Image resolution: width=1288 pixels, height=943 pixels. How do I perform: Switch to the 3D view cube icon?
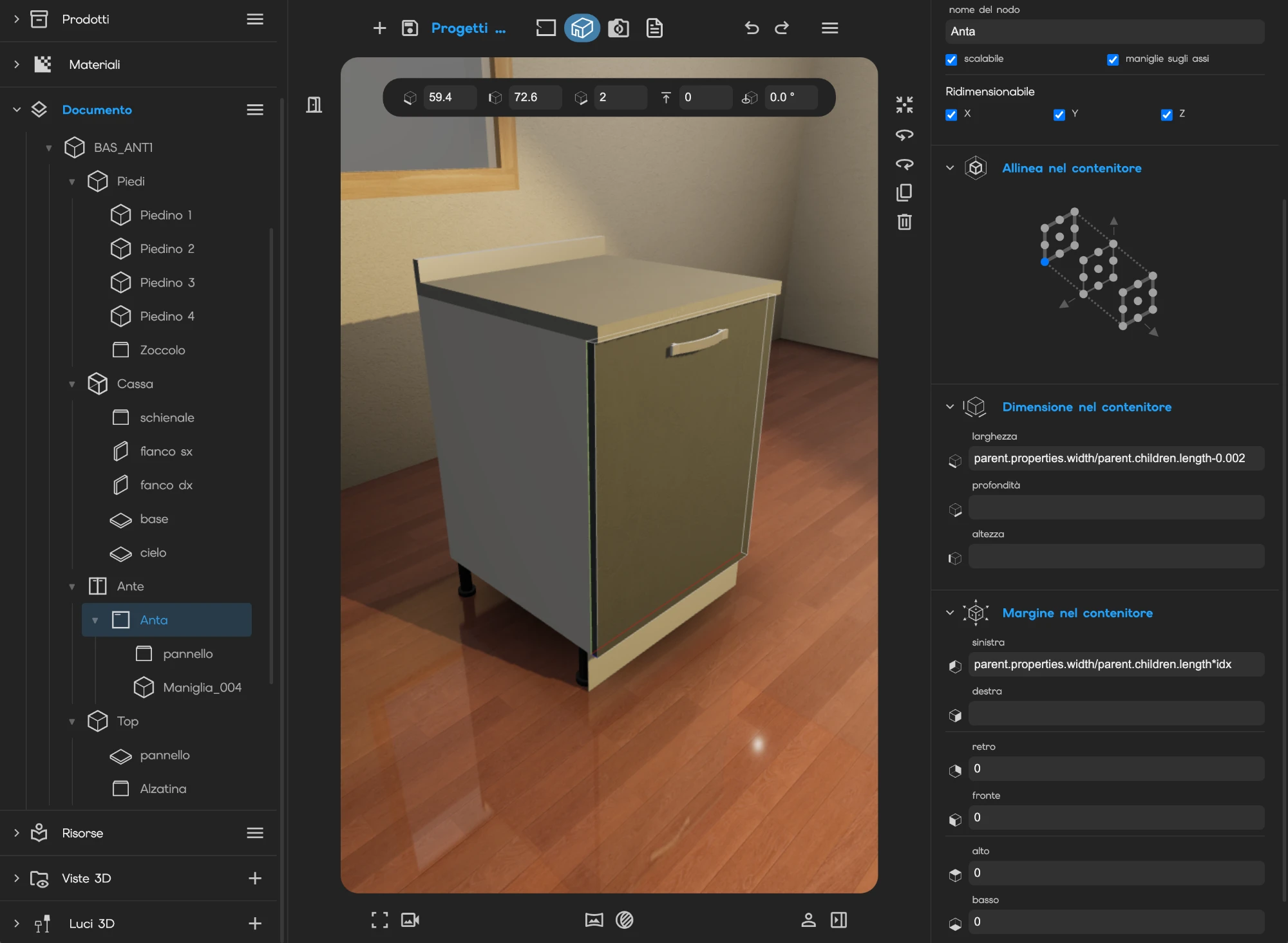[x=582, y=28]
